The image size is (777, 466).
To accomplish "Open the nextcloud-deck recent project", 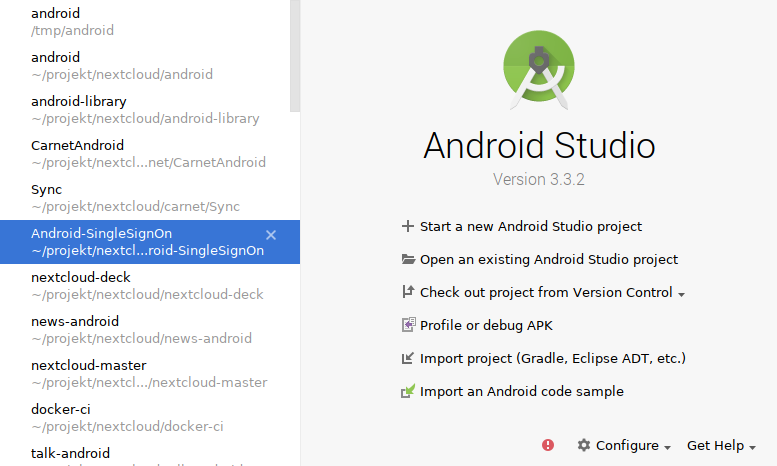I will (150, 286).
